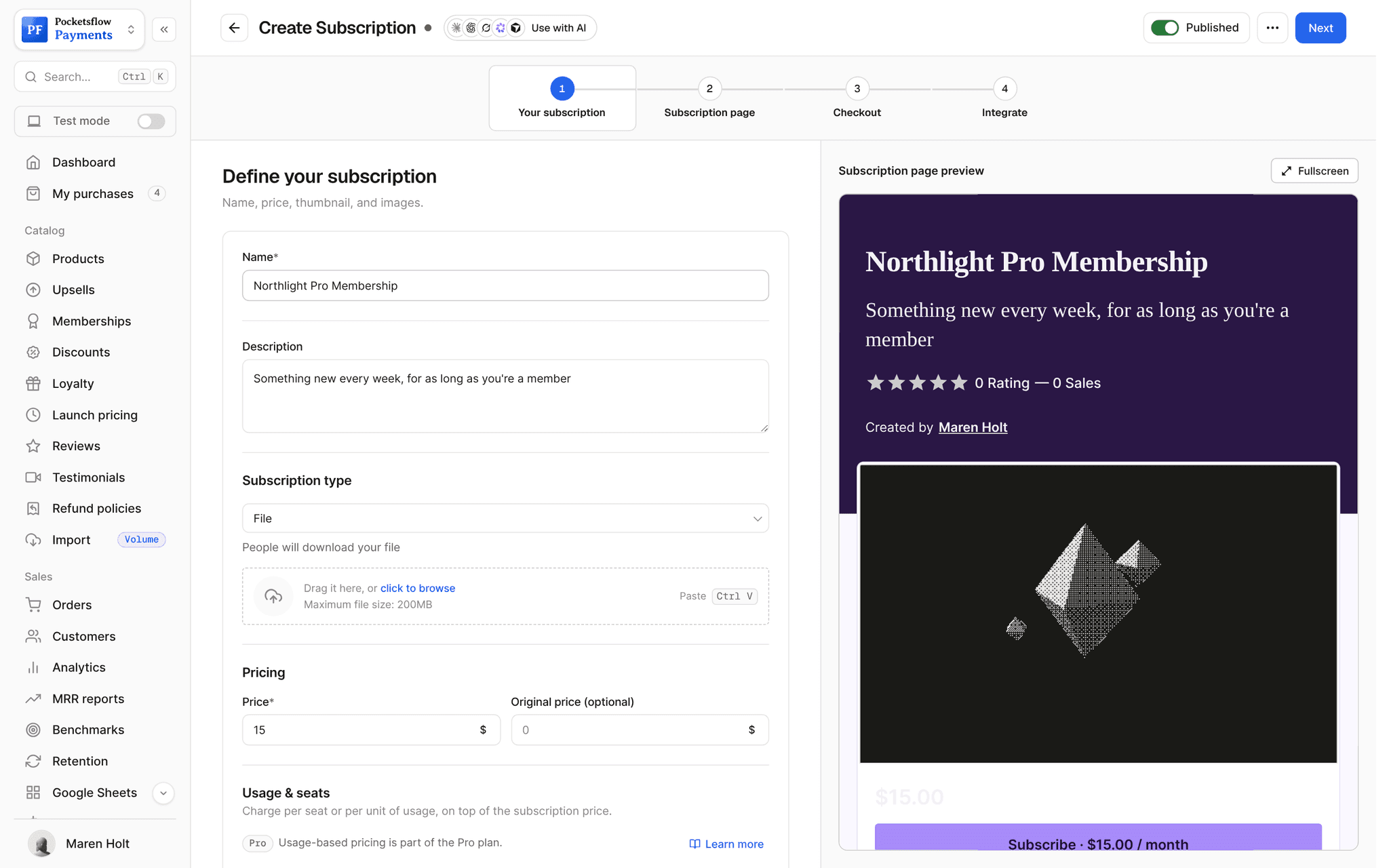Click the Subscribe $15.00 / month button
This screenshot has width=1389, height=868.
pyautogui.click(x=1097, y=838)
